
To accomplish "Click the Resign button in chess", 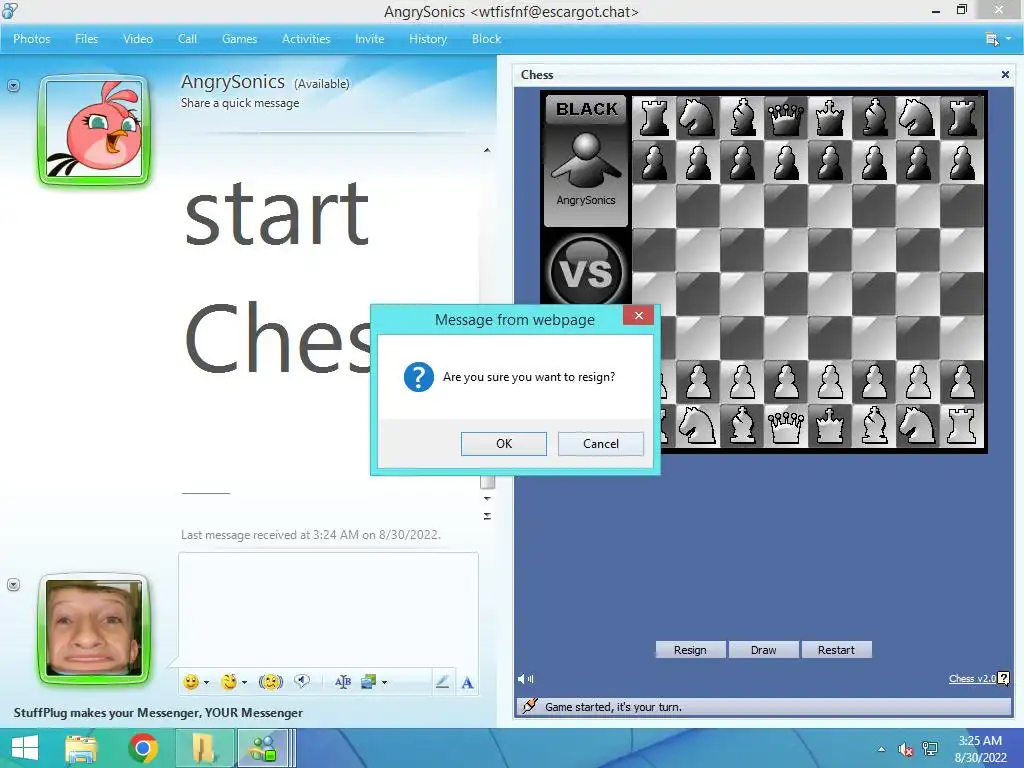I will (690, 650).
